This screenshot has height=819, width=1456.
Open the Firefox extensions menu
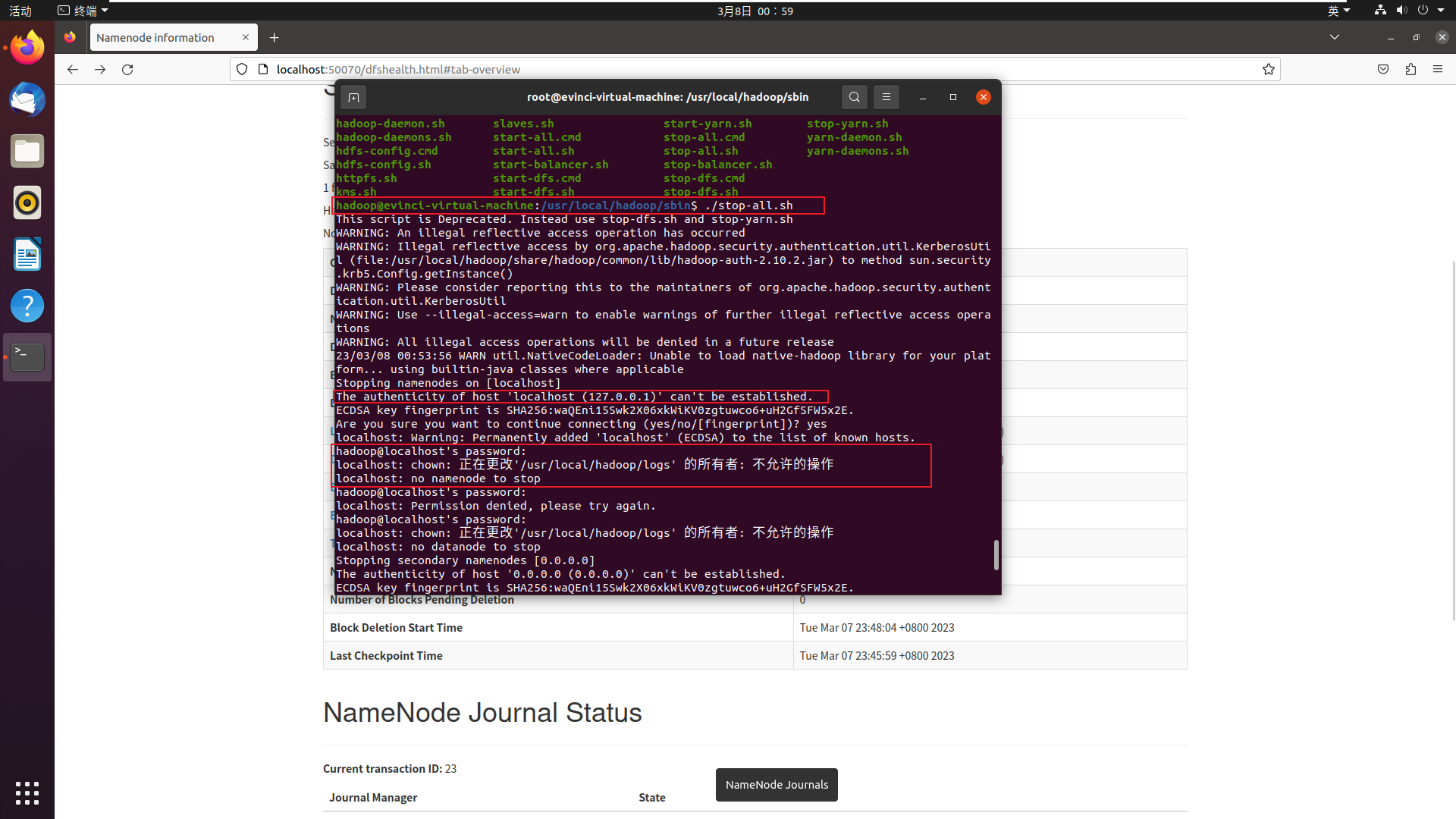(x=1410, y=69)
